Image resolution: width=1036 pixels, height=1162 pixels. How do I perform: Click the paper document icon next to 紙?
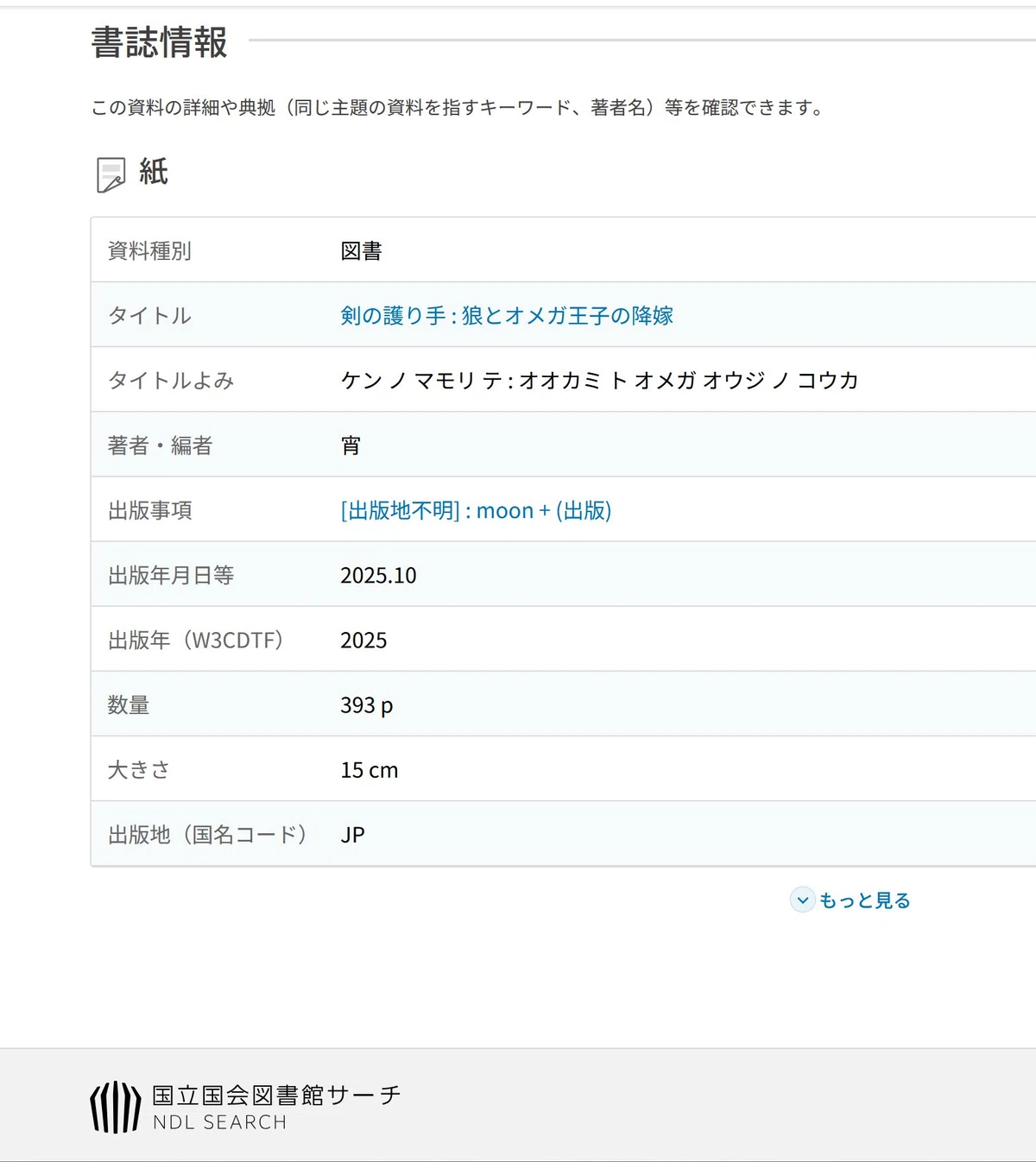111,174
